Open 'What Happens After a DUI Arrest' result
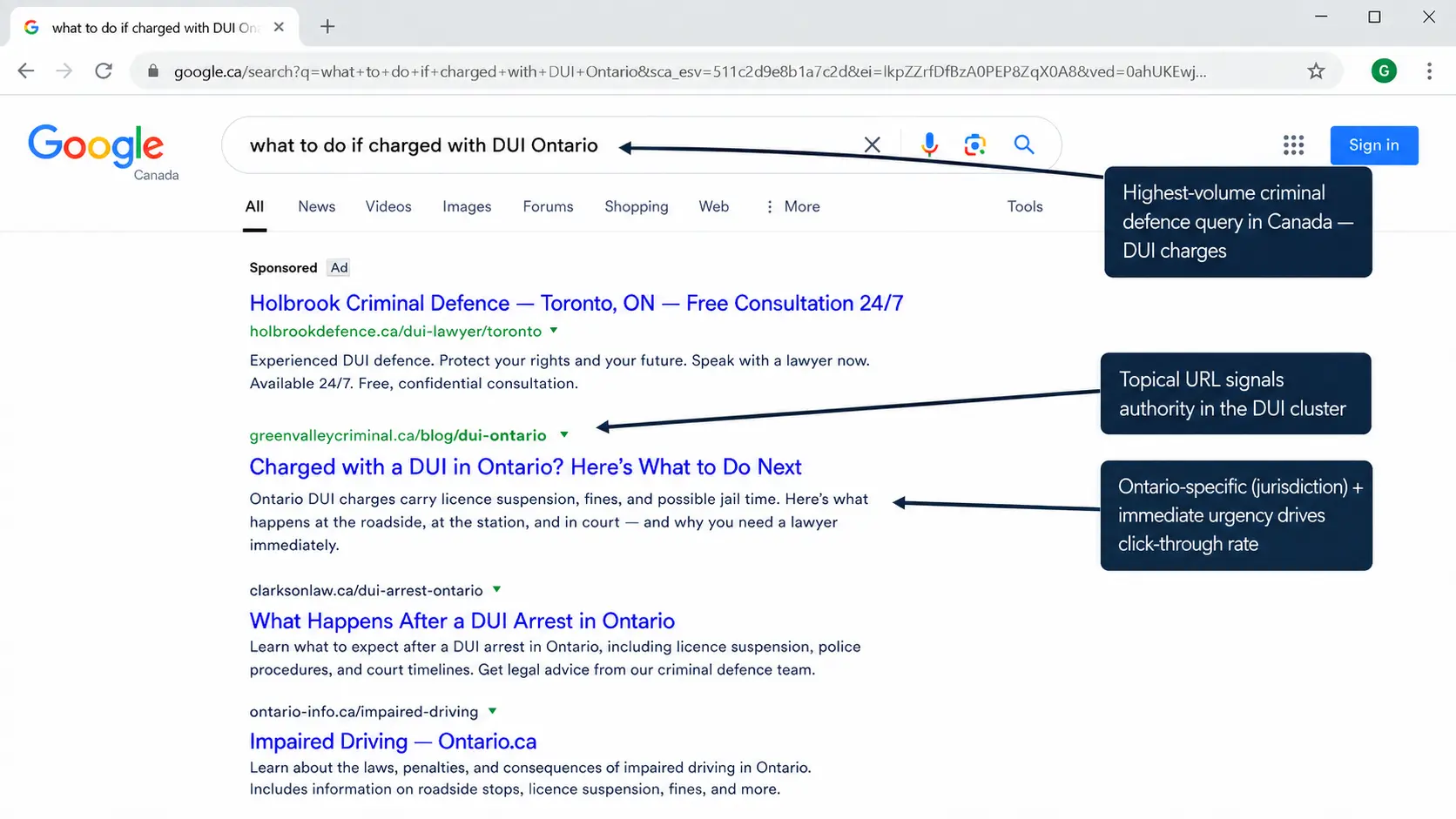This screenshot has width=1456, height=819. pyautogui.click(x=462, y=621)
